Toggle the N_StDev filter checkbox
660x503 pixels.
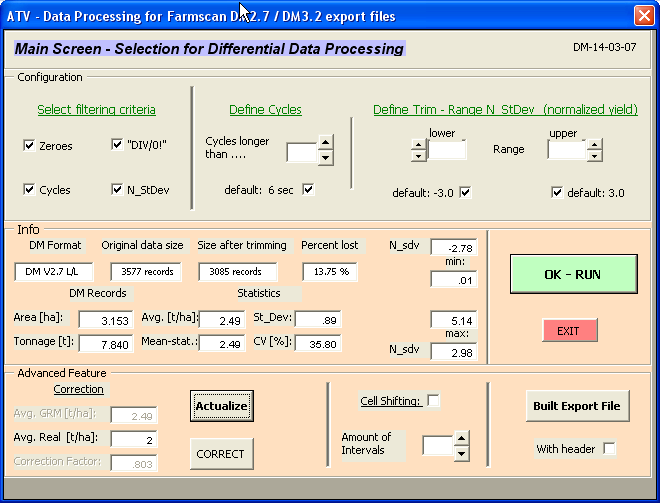pos(118,190)
